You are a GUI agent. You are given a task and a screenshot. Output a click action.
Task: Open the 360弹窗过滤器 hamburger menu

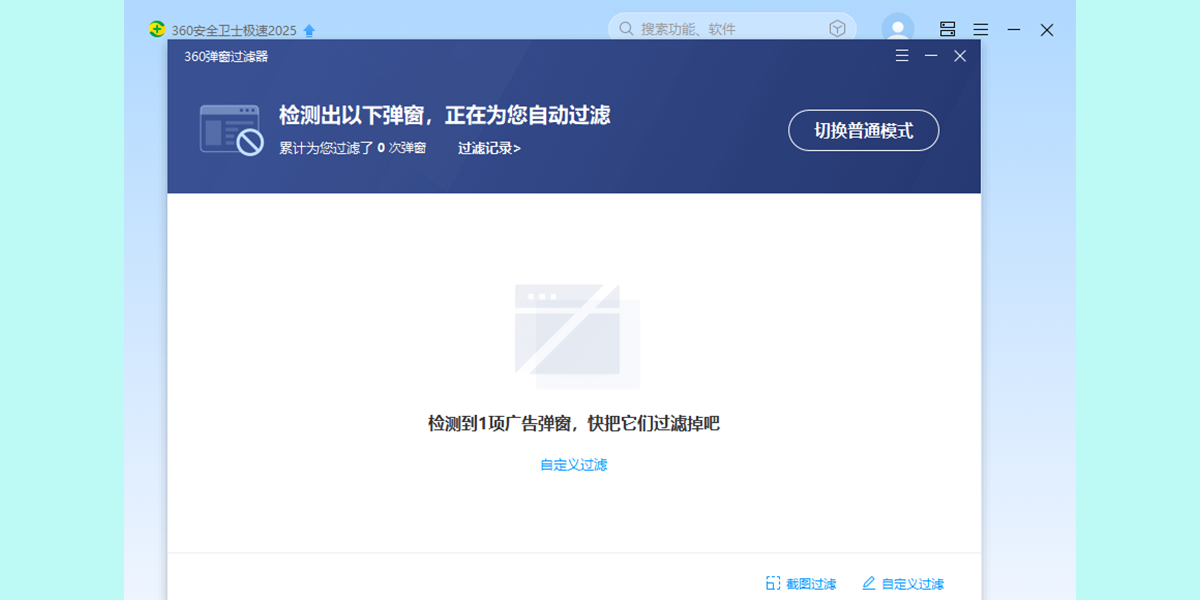(902, 56)
